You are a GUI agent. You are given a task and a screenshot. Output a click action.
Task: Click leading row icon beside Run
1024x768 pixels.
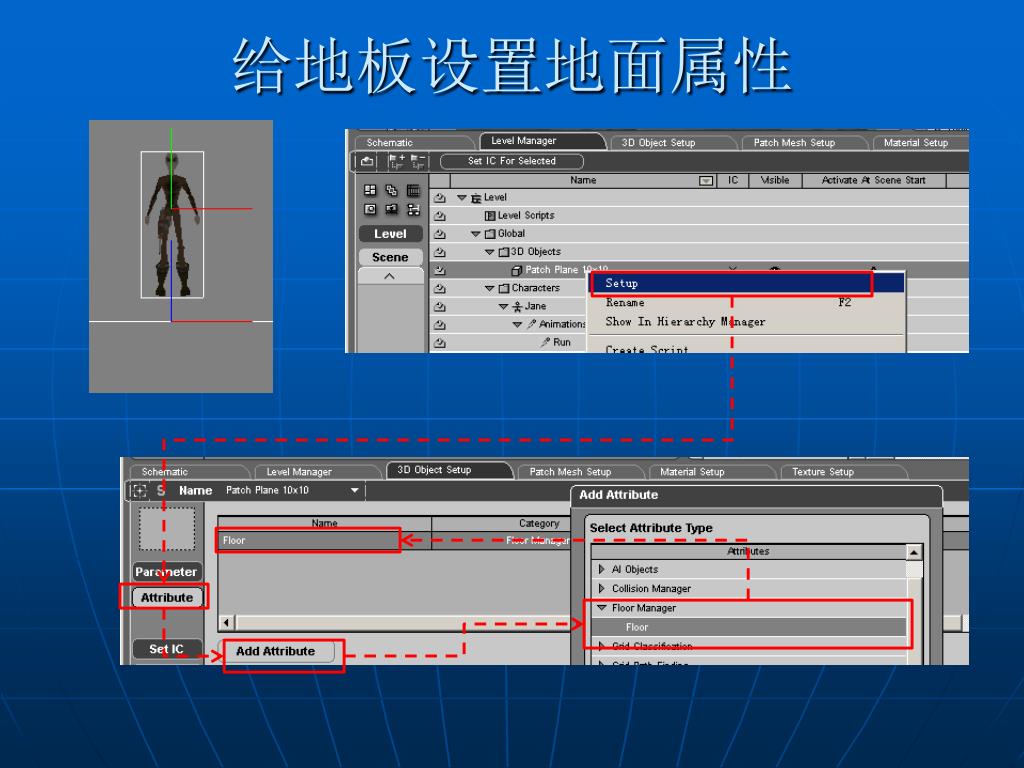pos(440,342)
